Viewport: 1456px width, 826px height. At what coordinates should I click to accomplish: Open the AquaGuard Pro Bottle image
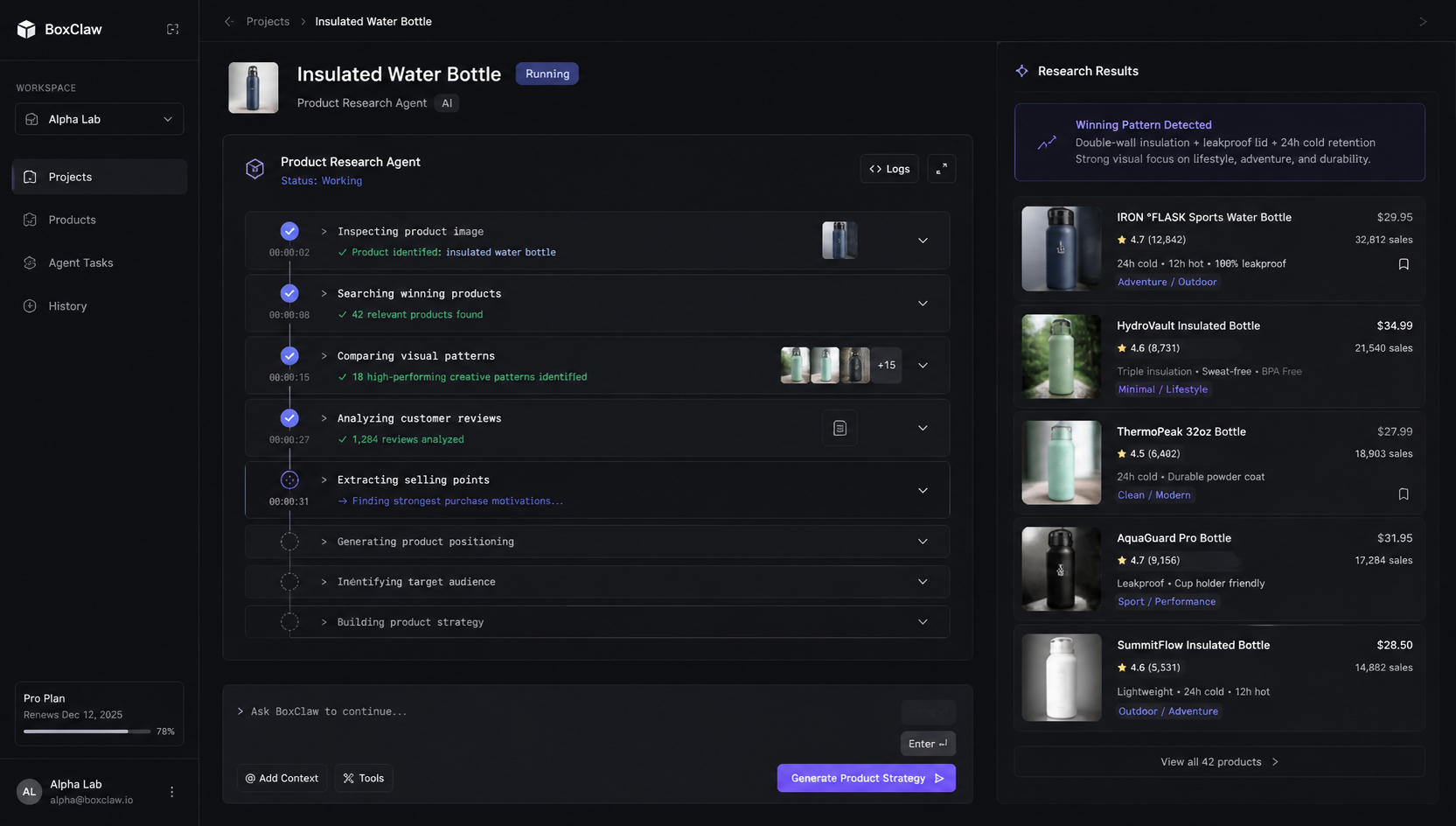click(1062, 569)
